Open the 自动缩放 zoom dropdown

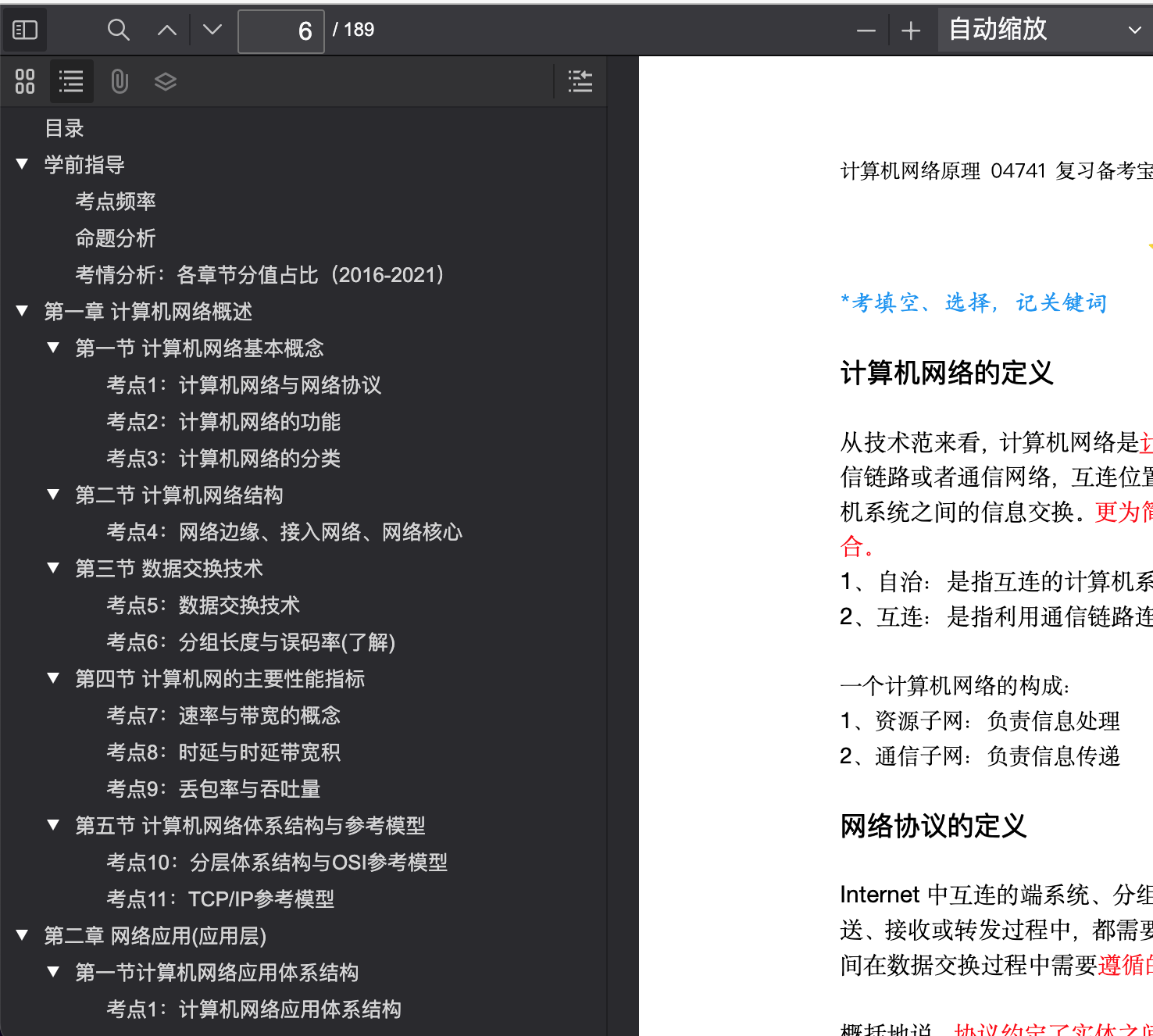[x=1045, y=30]
